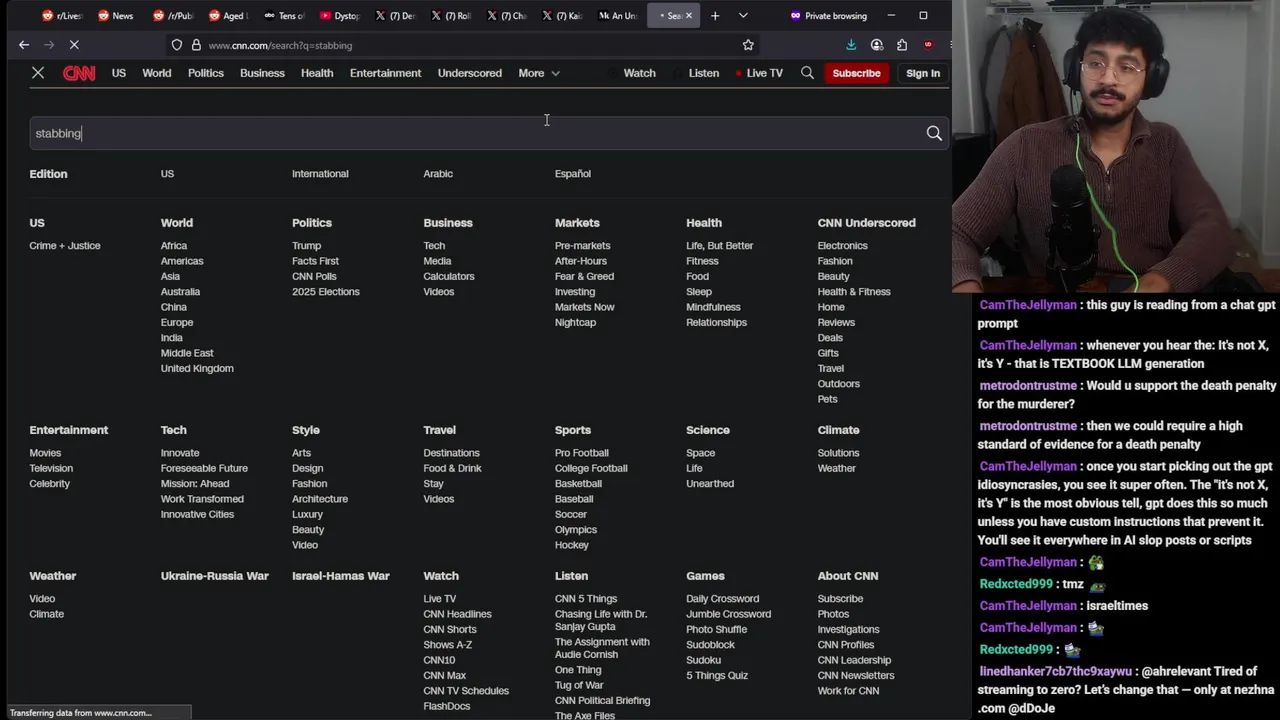Switch to the Tens of tab
The width and height of the screenshot is (1280, 720).
[284, 16]
